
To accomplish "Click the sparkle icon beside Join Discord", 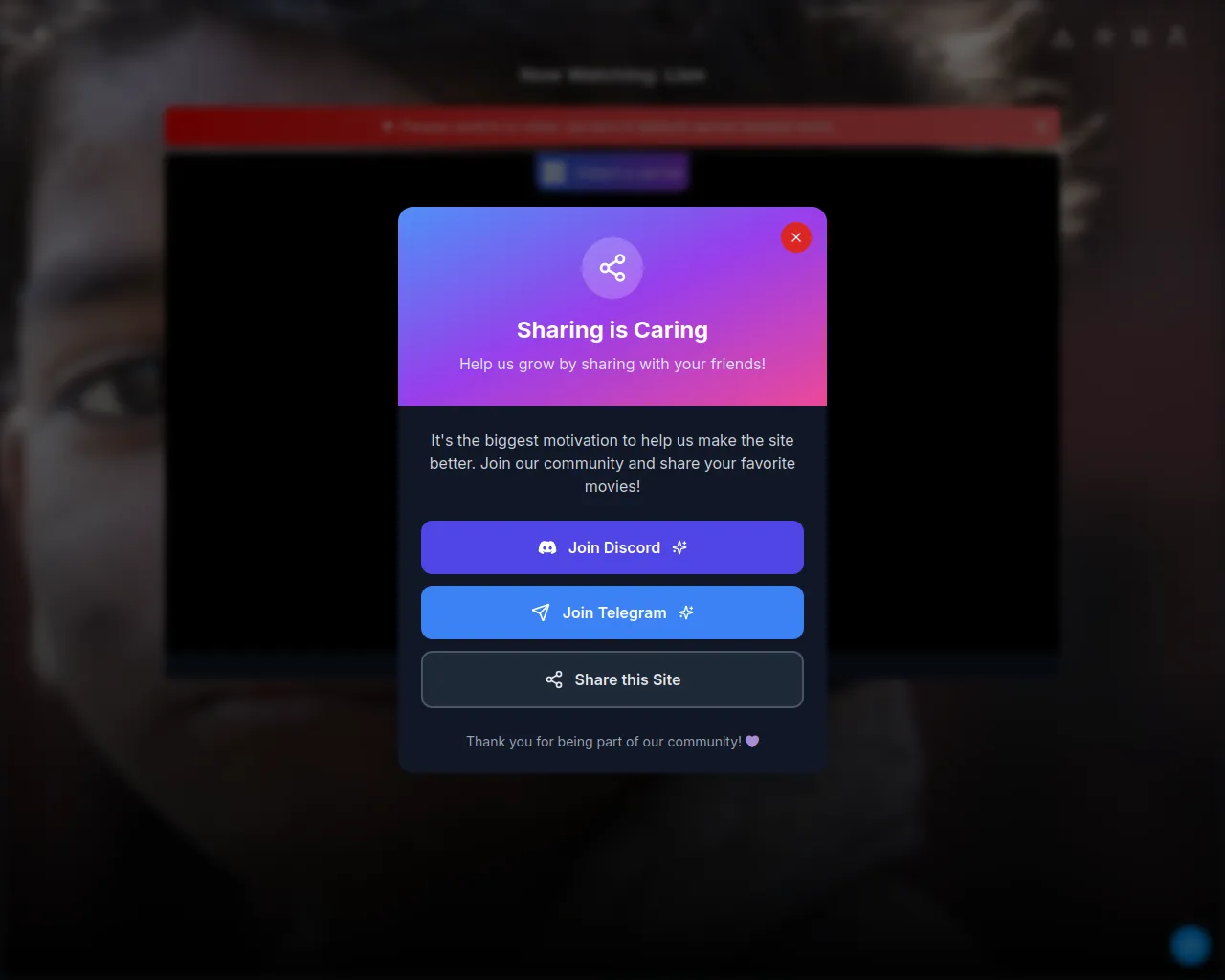I will 679,547.
